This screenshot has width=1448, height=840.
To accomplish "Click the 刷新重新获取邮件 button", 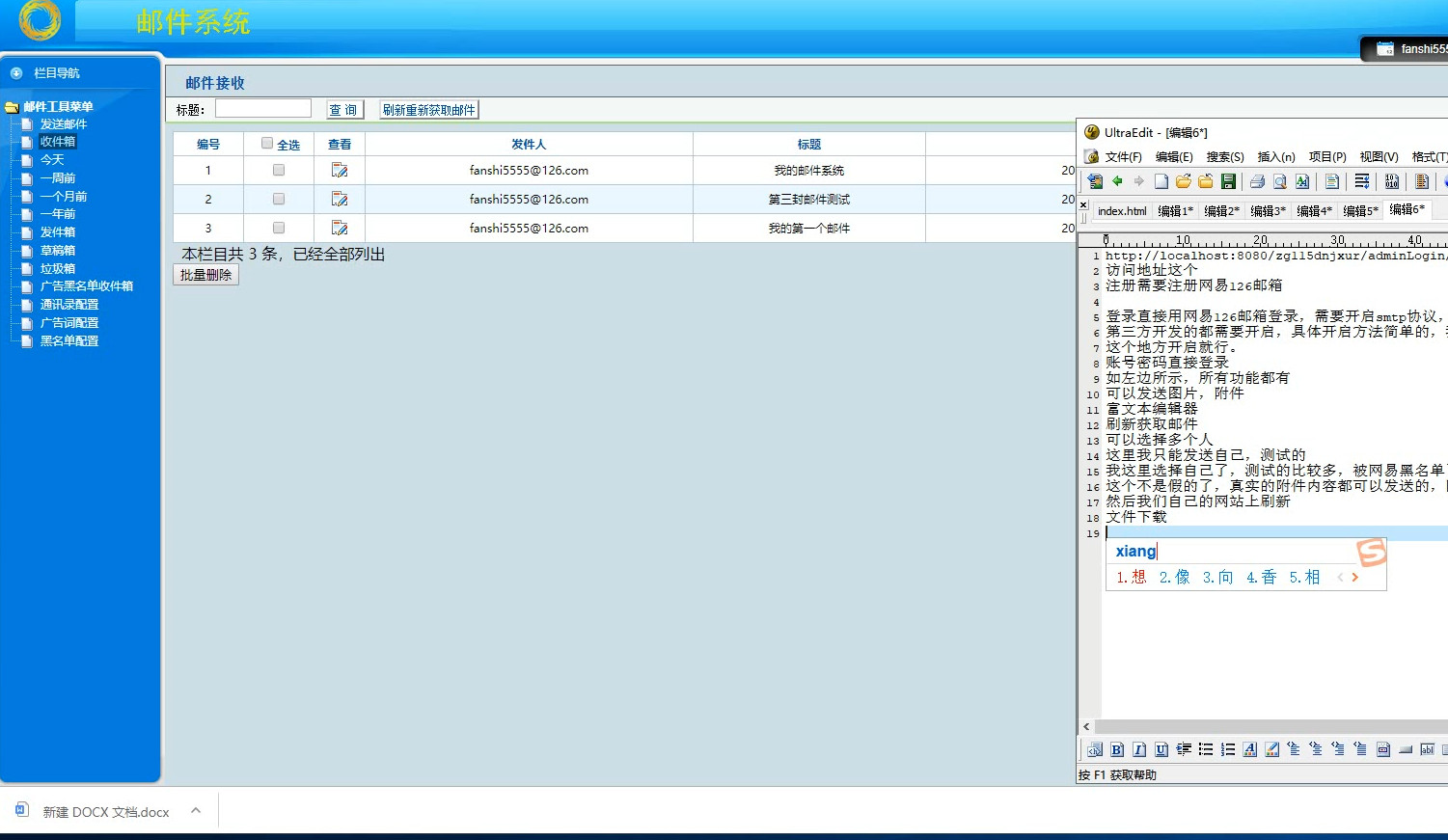I will tap(429, 110).
